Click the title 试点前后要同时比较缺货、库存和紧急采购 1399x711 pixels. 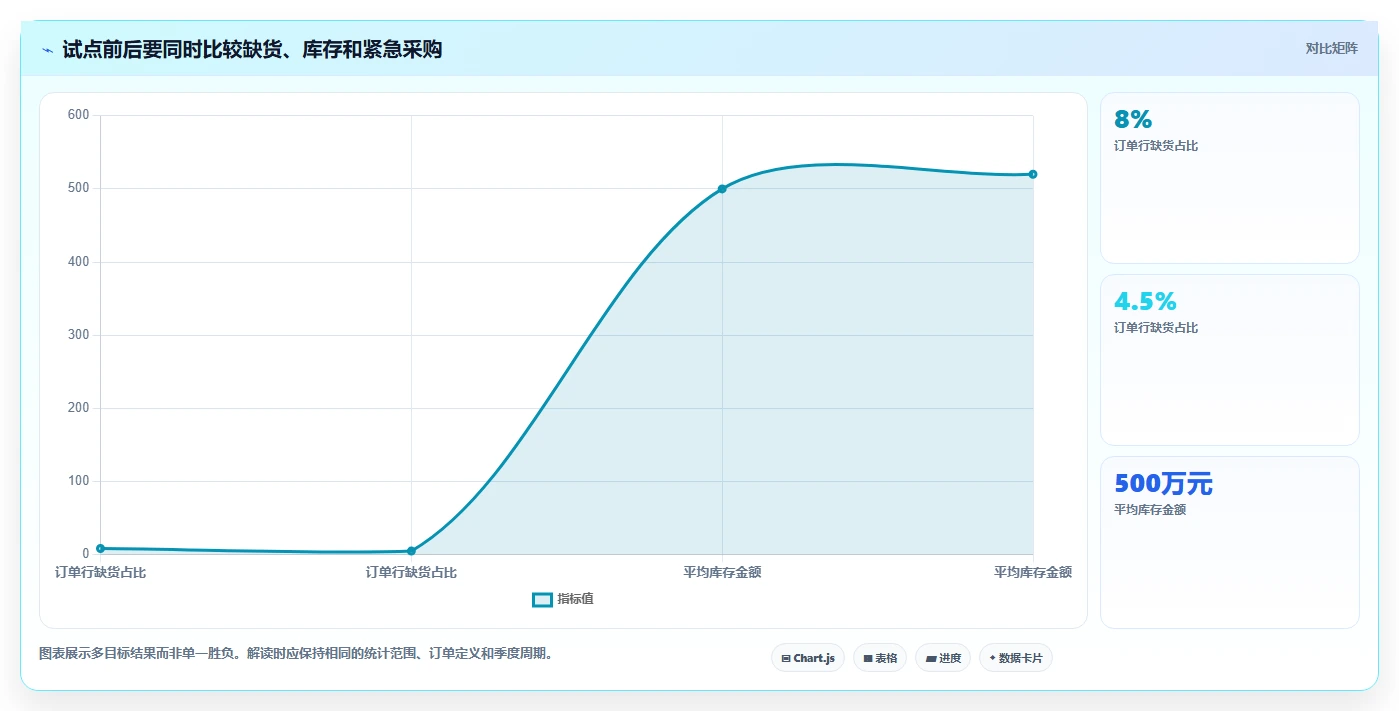point(252,49)
